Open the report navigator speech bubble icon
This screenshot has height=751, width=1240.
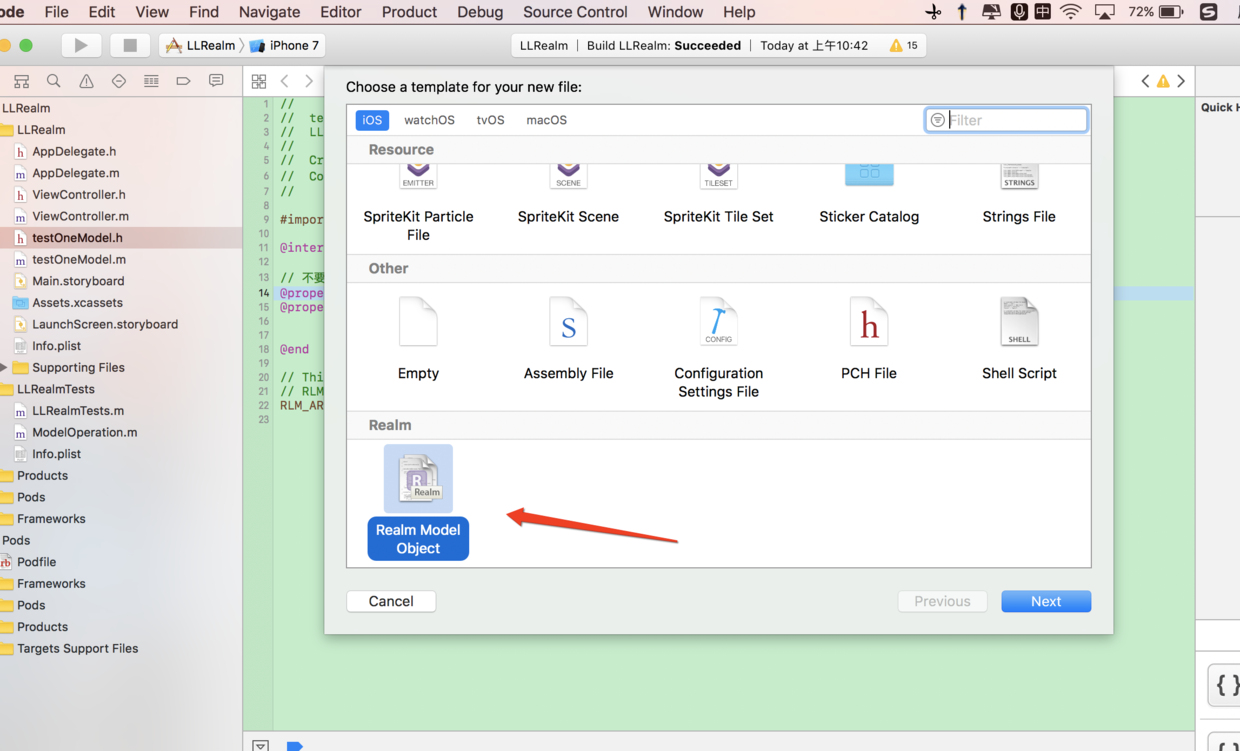tap(216, 81)
